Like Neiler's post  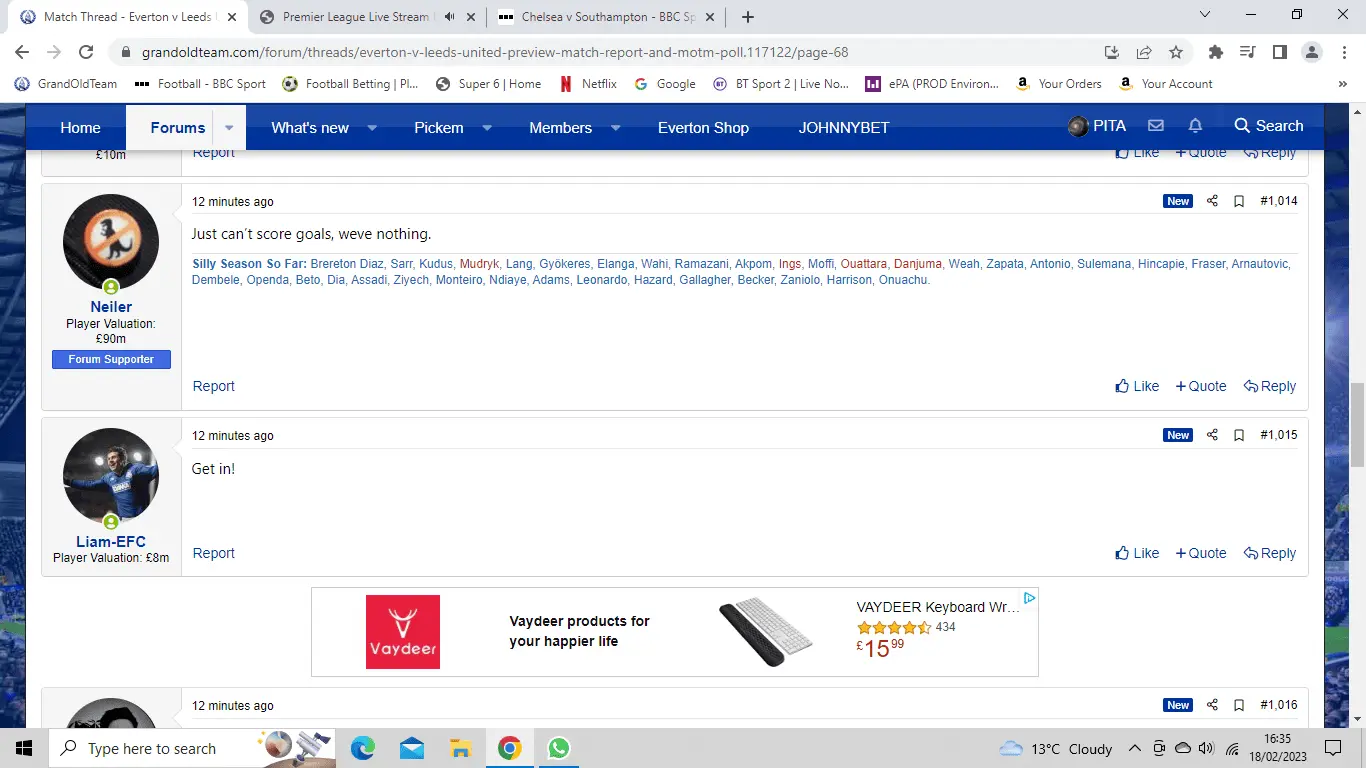[x=1137, y=386]
